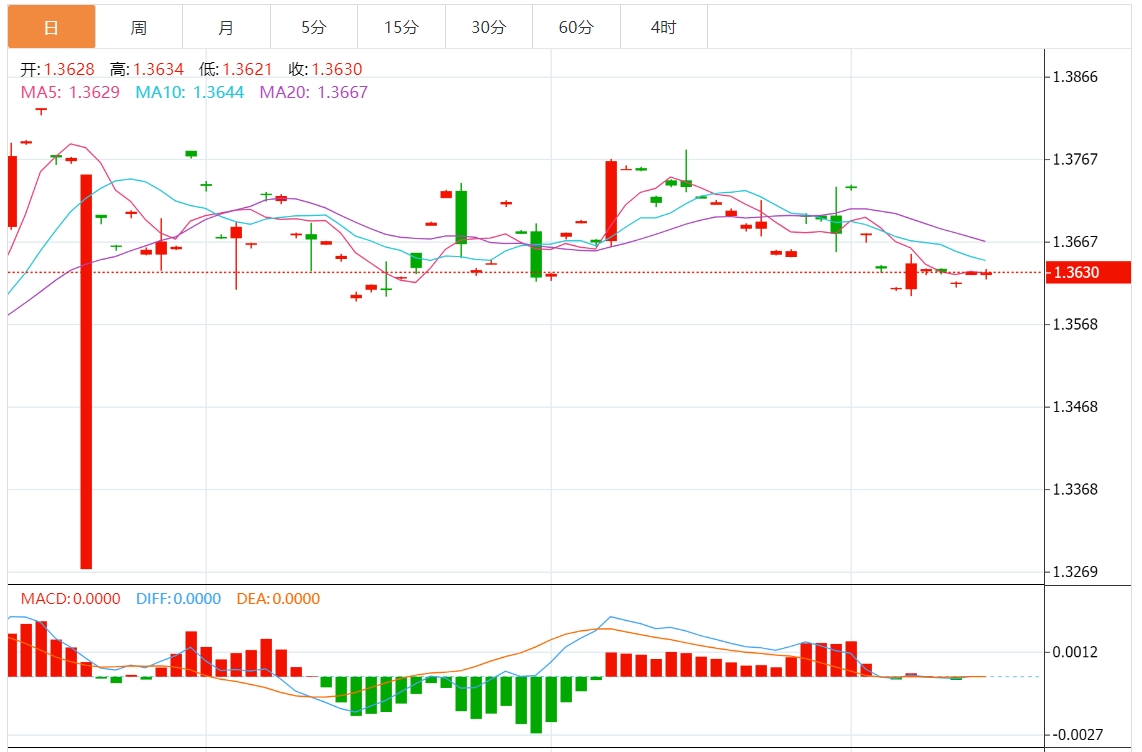Click the 高: 1.3634 high price value

[147, 69]
